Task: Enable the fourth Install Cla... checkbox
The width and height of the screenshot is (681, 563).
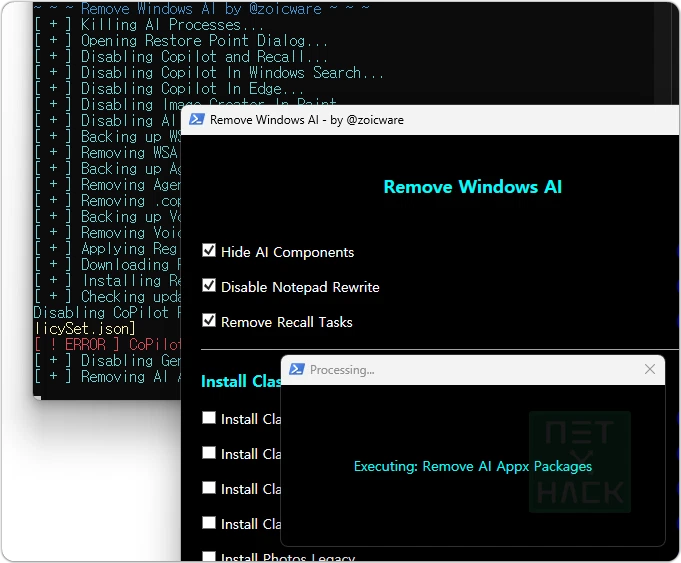Action: [209, 523]
